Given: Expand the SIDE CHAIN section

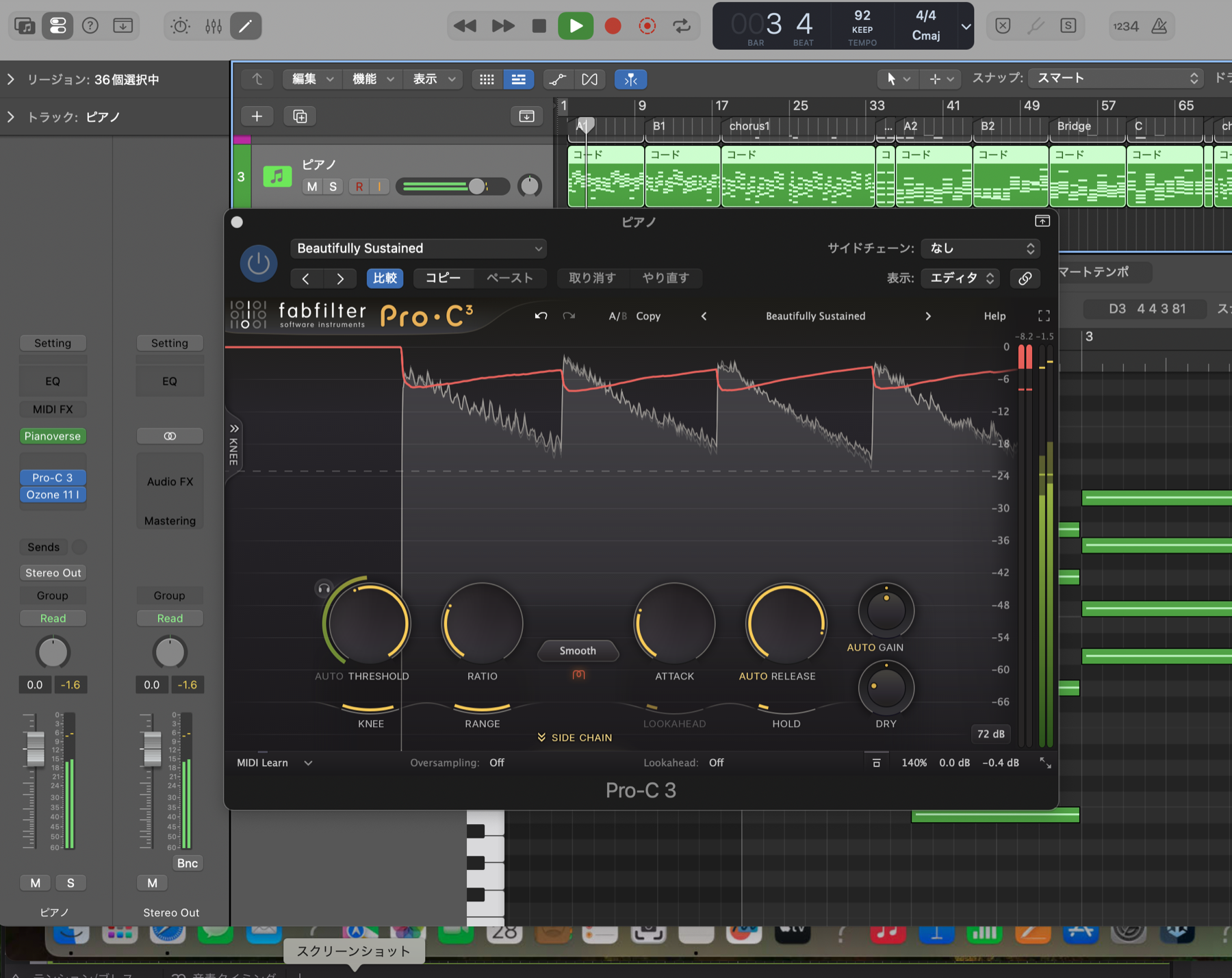Looking at the screenshot, I should point(575,738).
